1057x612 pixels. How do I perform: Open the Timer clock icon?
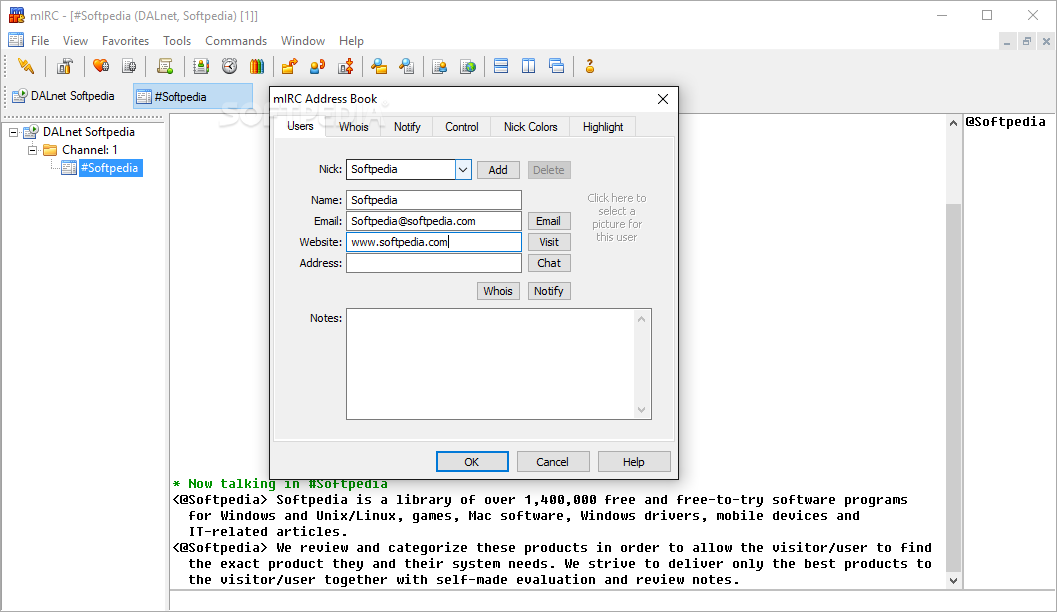[229, 66]
